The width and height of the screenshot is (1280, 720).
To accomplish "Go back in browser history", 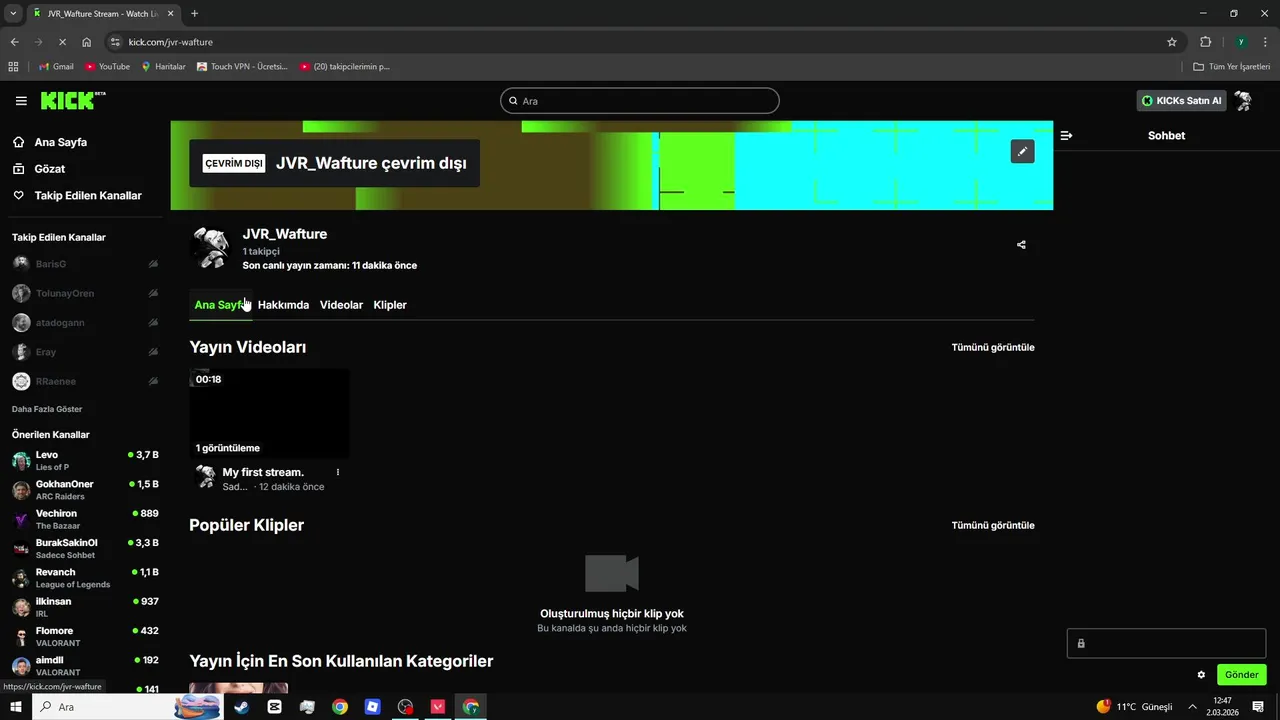I will 14,42.
